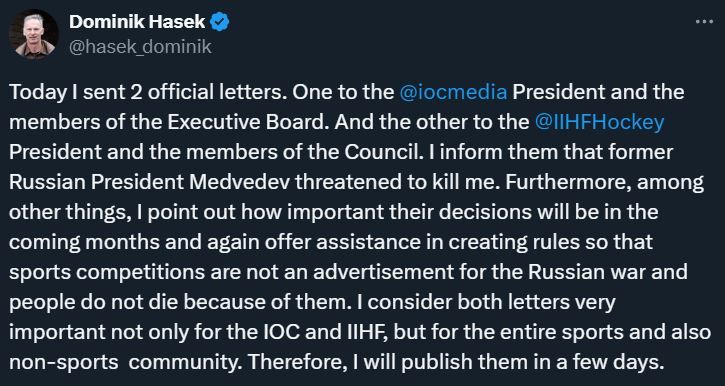Click the phrase "sports competitions" in the tweet
The width and height of the screenshot is (725, 386).
pyautogui.click(x=106, y=272)
